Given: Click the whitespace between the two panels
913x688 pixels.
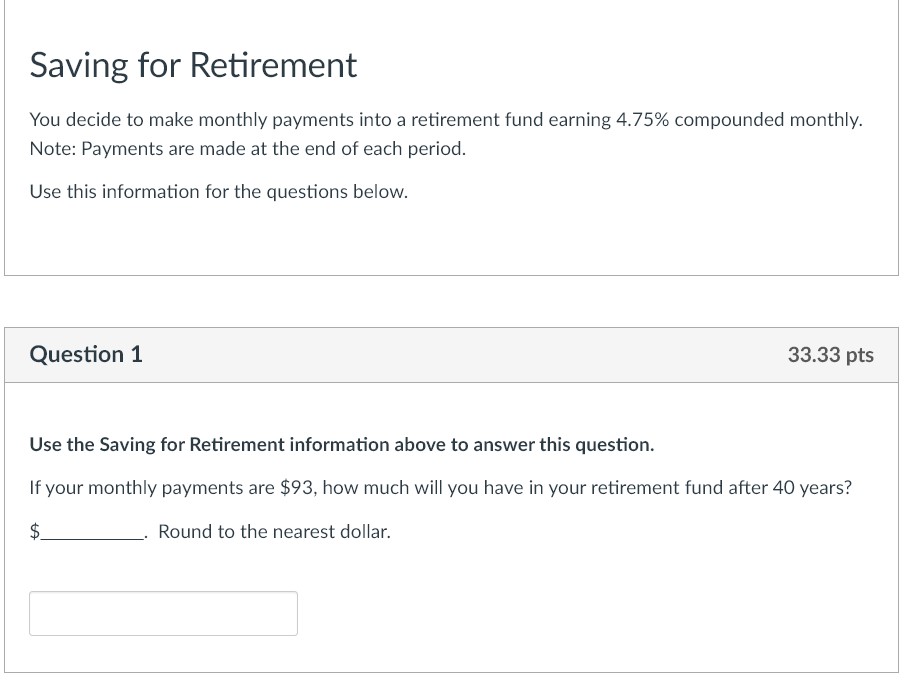Looking at the screenshot, I should [452, 300].
